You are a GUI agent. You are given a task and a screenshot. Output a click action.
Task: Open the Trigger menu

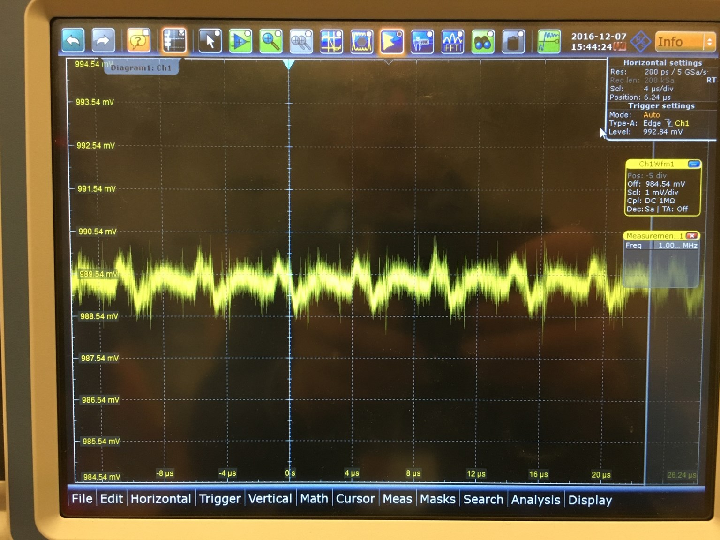(220, 499)
